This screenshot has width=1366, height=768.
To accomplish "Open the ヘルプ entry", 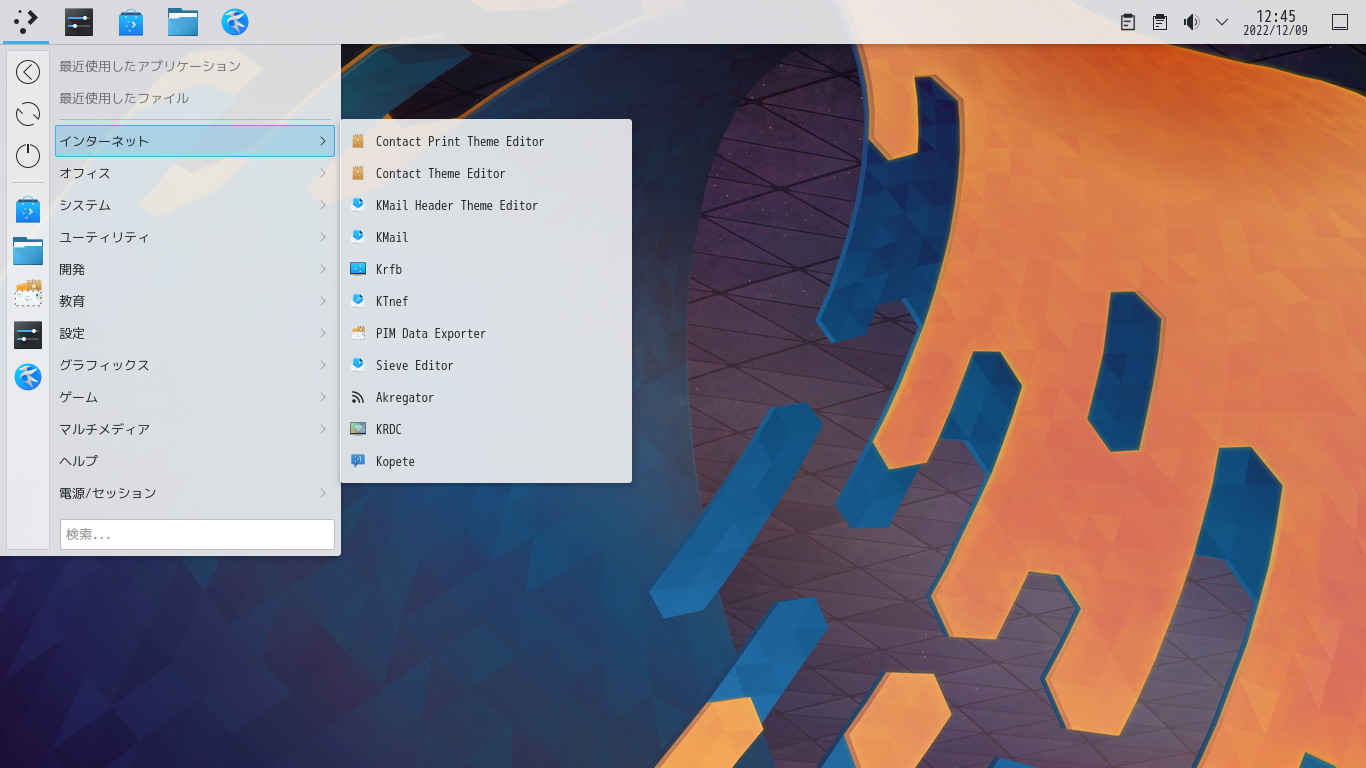I will point(195,461).
